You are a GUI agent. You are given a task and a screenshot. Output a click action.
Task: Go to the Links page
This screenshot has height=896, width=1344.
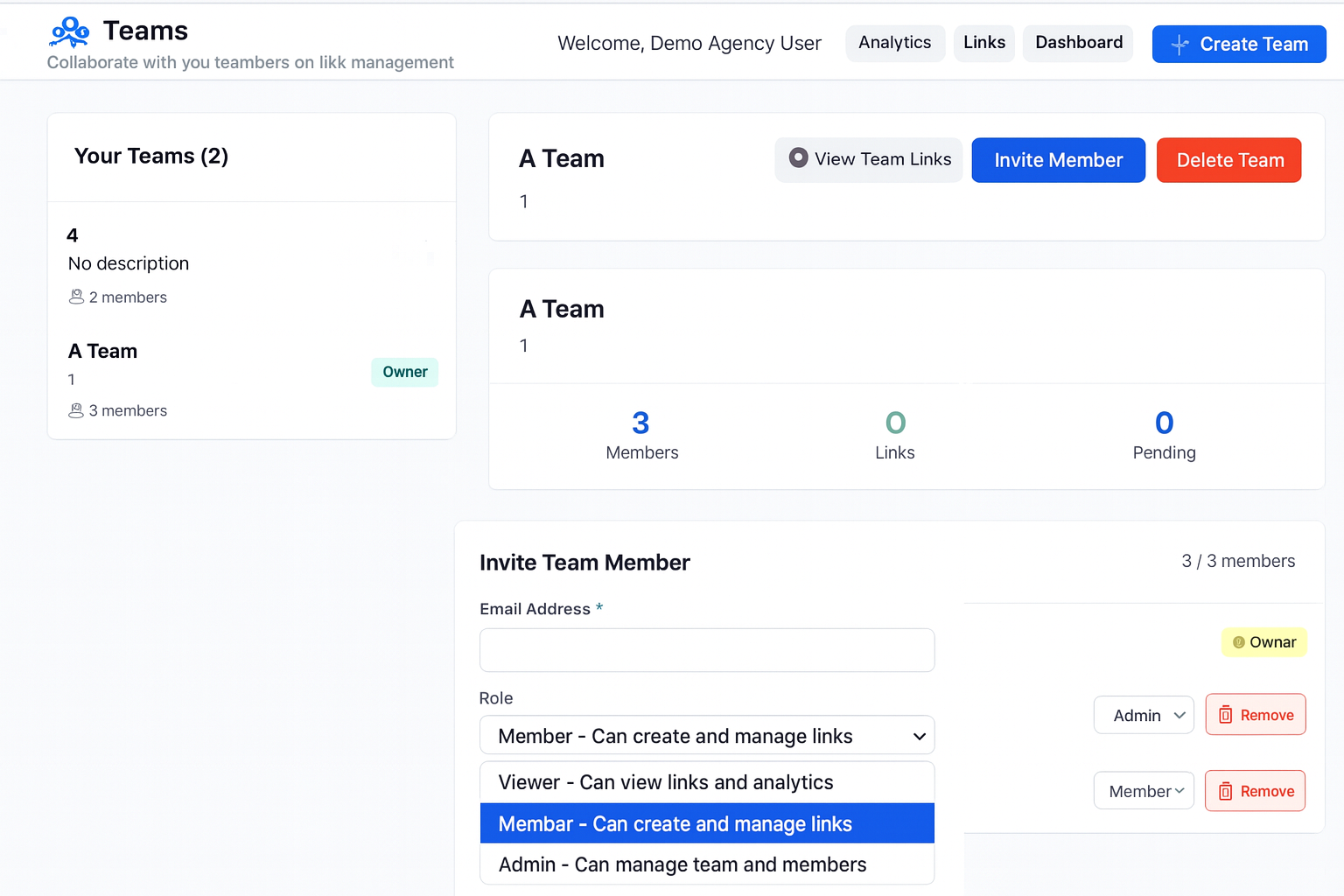(984, 43)
